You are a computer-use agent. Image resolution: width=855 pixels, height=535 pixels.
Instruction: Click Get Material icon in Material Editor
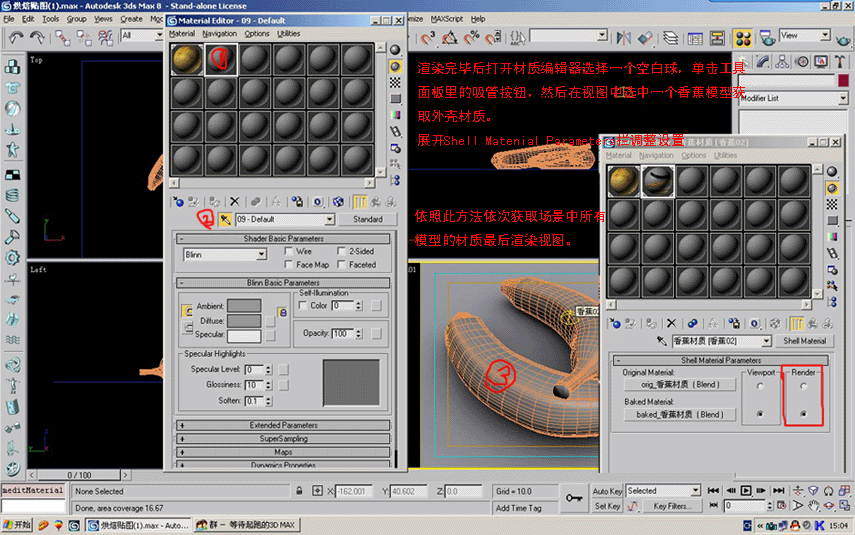pos(178,202)
